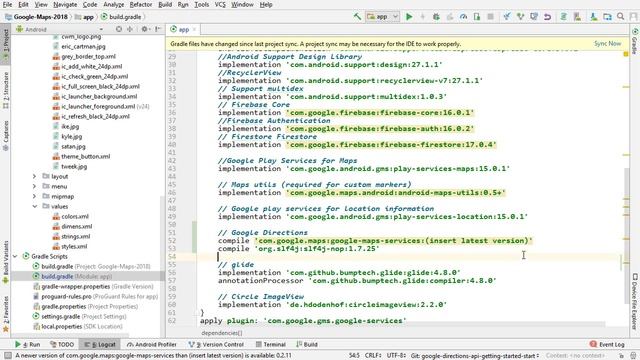Toggle the Device File Explorer window

(x=635, y=301)
